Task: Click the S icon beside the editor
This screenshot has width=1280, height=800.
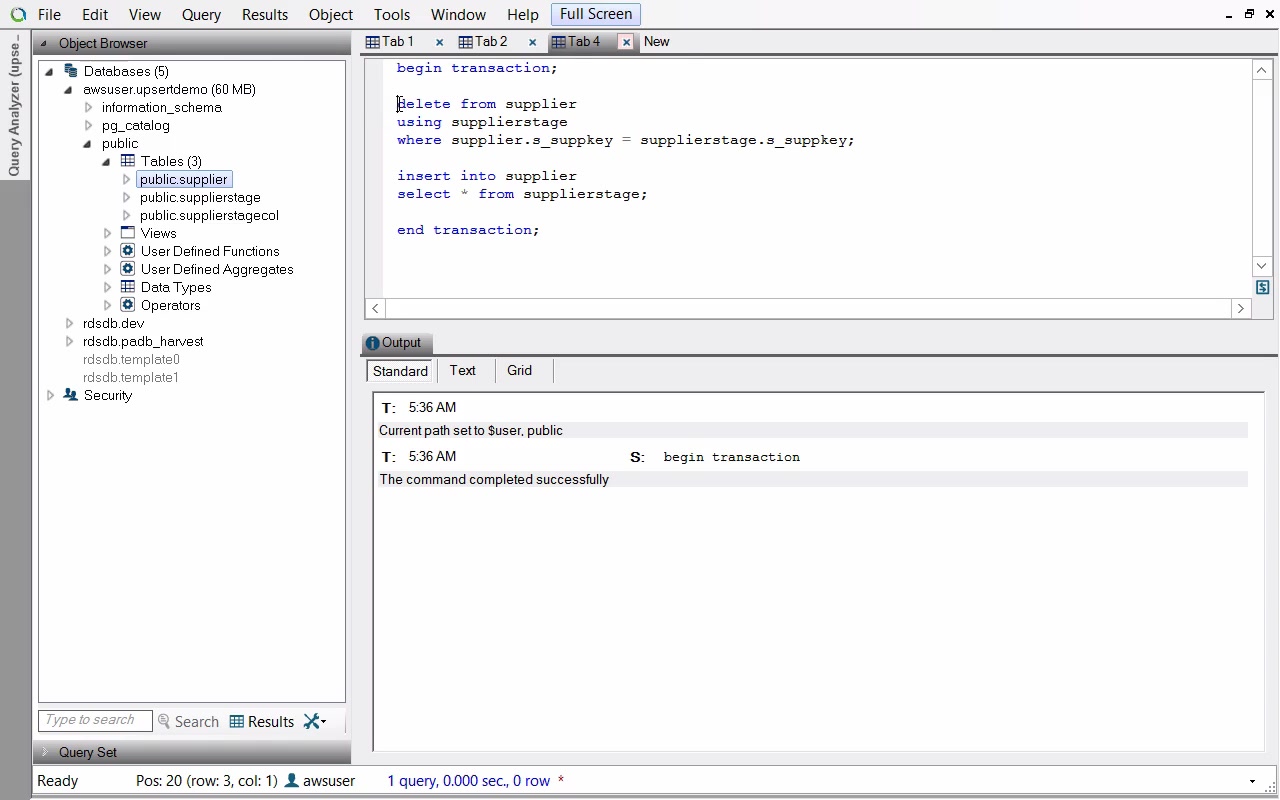Action: point(1262,287)
